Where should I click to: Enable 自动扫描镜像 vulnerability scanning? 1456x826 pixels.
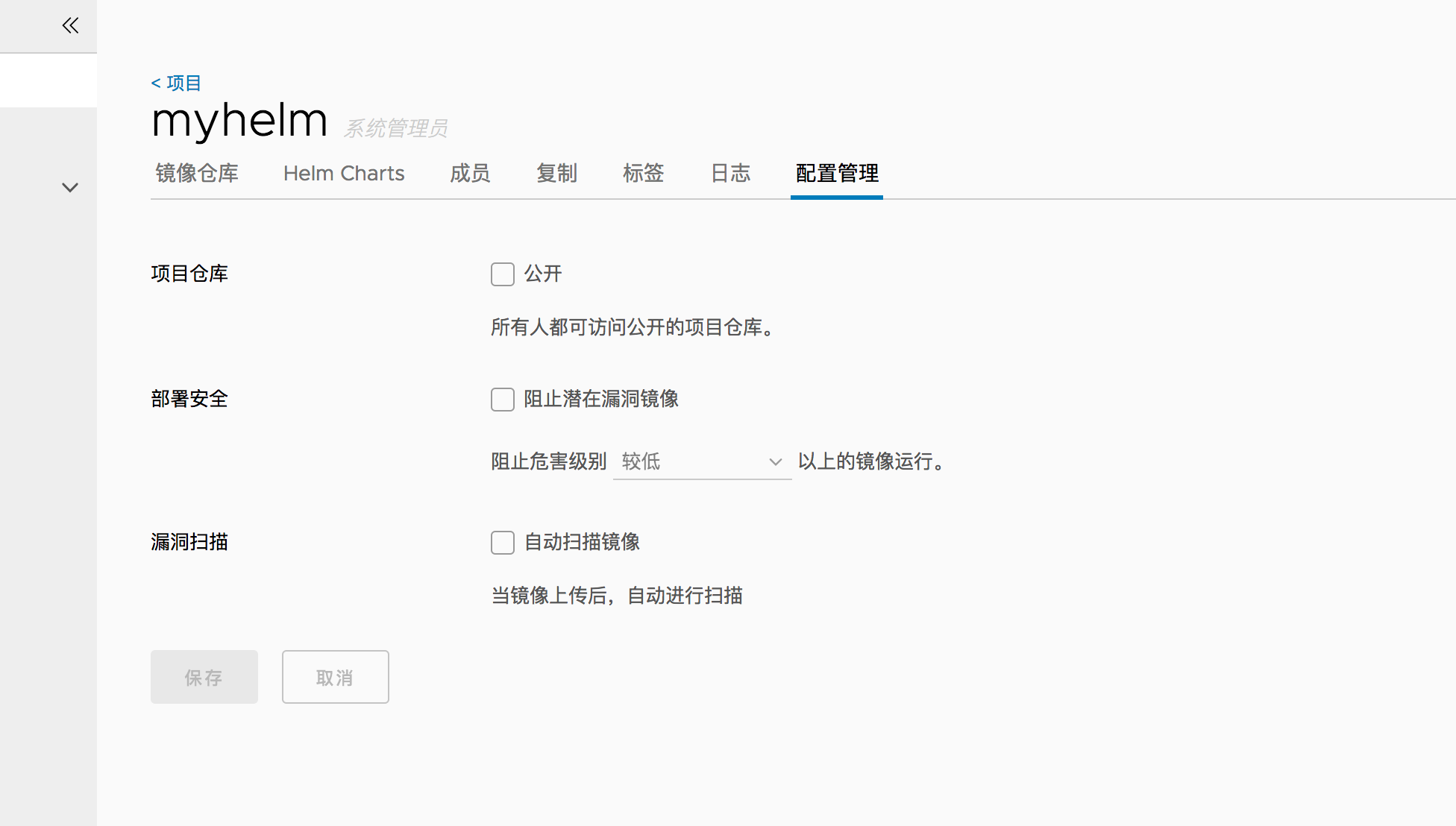(501, 542)
